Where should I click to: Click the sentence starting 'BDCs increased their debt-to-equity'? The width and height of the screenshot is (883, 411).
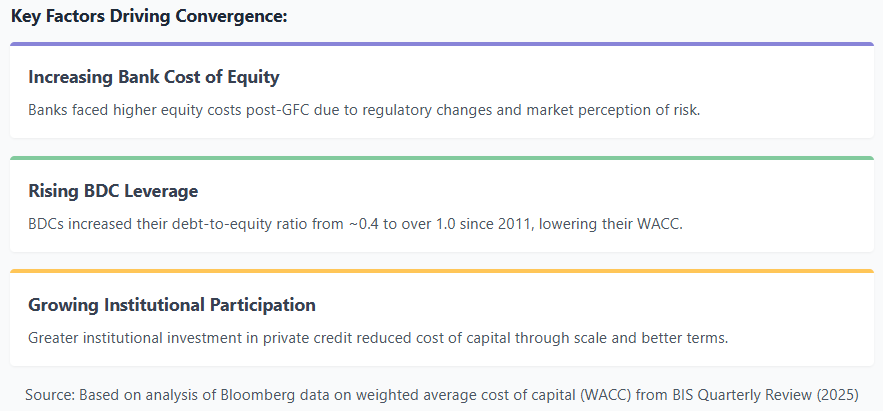pyautogui.click(x=355, y=223)
